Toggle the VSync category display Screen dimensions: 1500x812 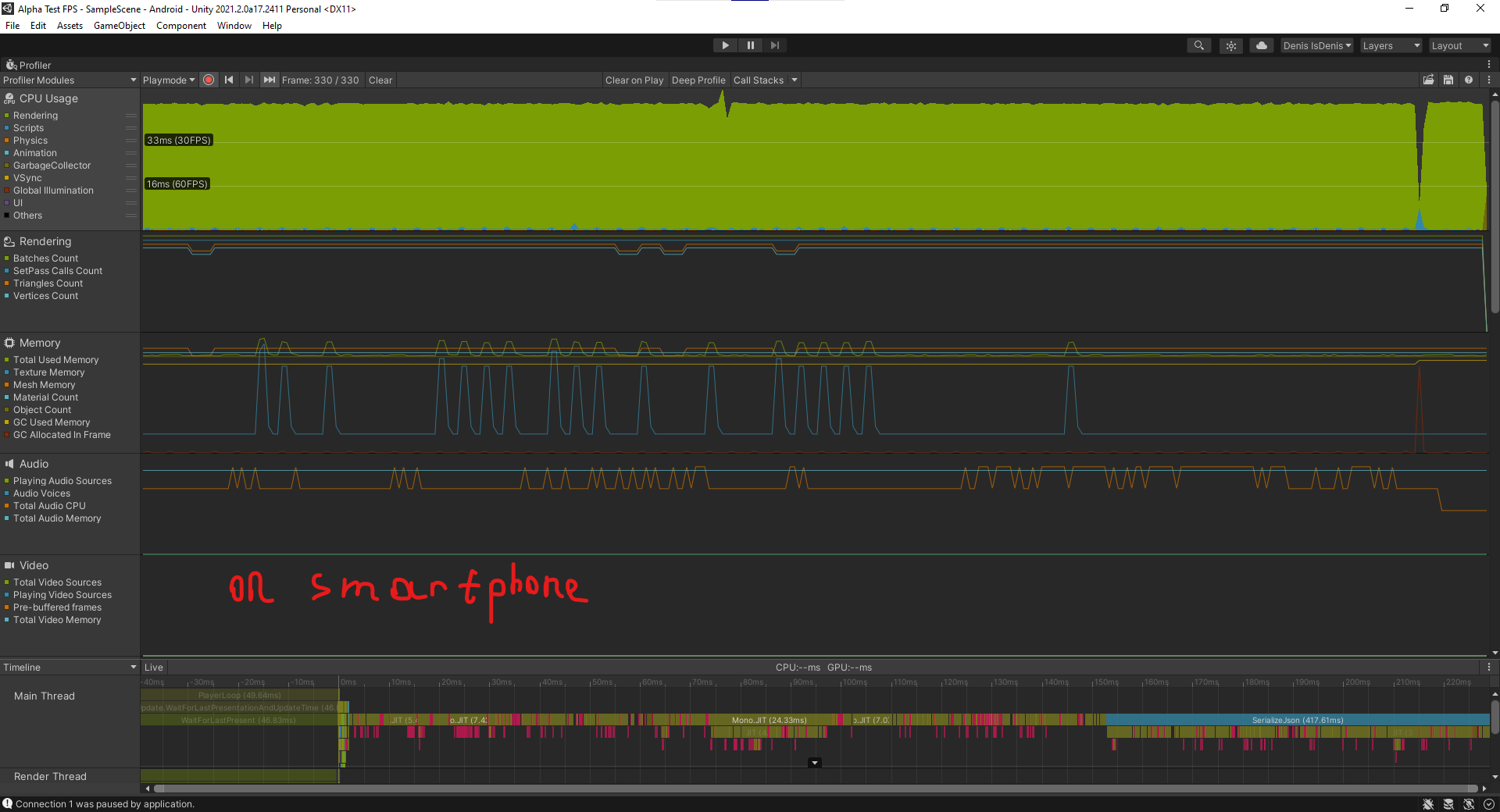point(6,178)
